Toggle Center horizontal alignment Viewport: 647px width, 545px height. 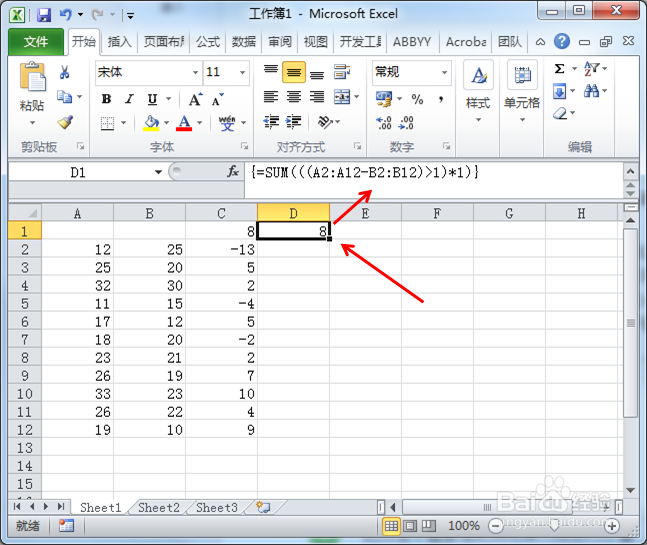[x=294, y=97]
